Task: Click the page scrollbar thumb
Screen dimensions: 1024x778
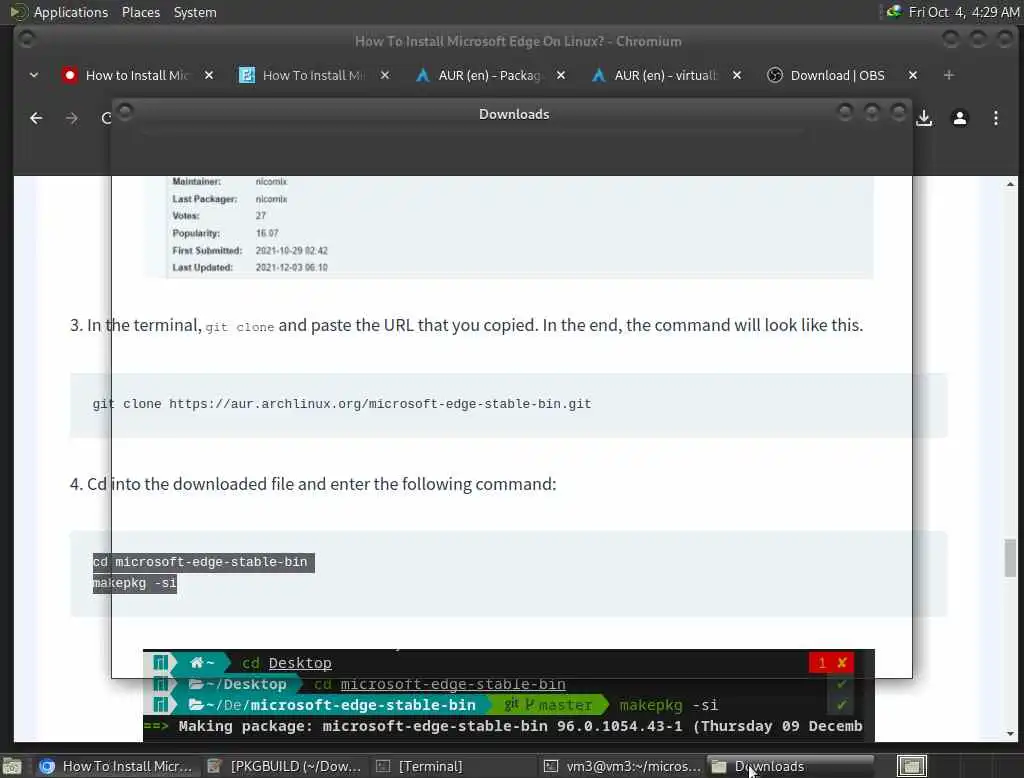Action: click(1010, 558)
